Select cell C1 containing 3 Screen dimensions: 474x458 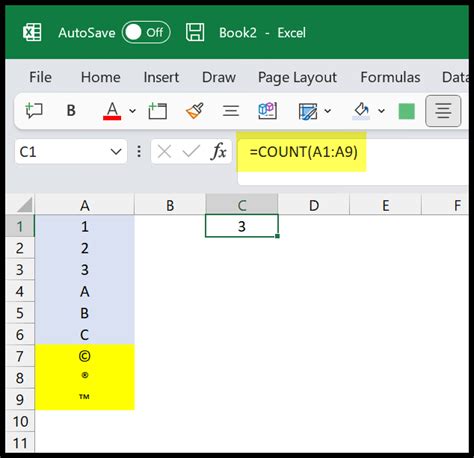[242, 226]
